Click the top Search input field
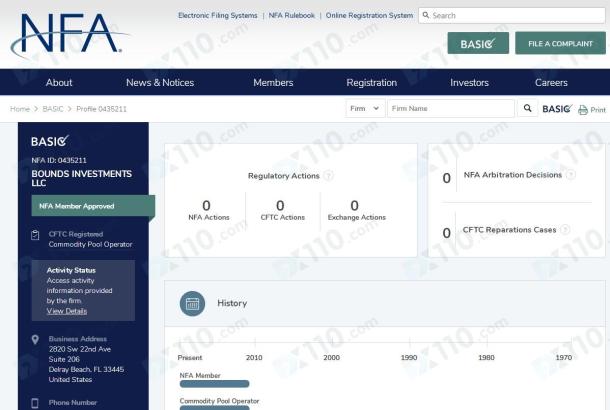This screenshot has height=410, width=610. 512,16
